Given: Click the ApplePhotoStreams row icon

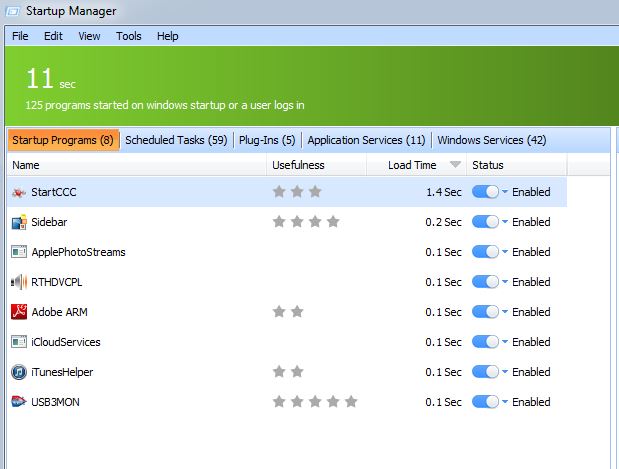Looking at the screenshot, I should 19,252.
